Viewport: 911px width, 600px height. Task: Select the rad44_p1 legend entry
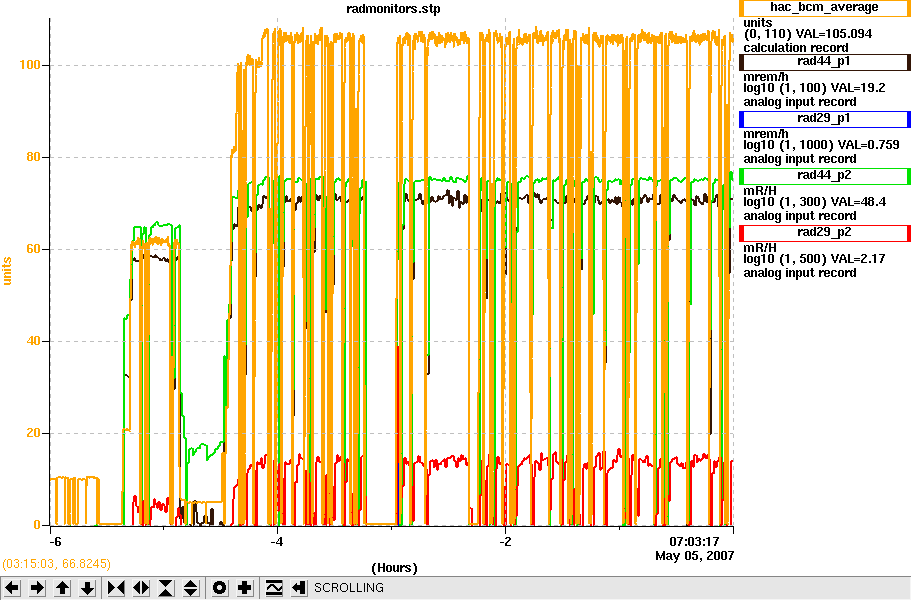point(824,62)
